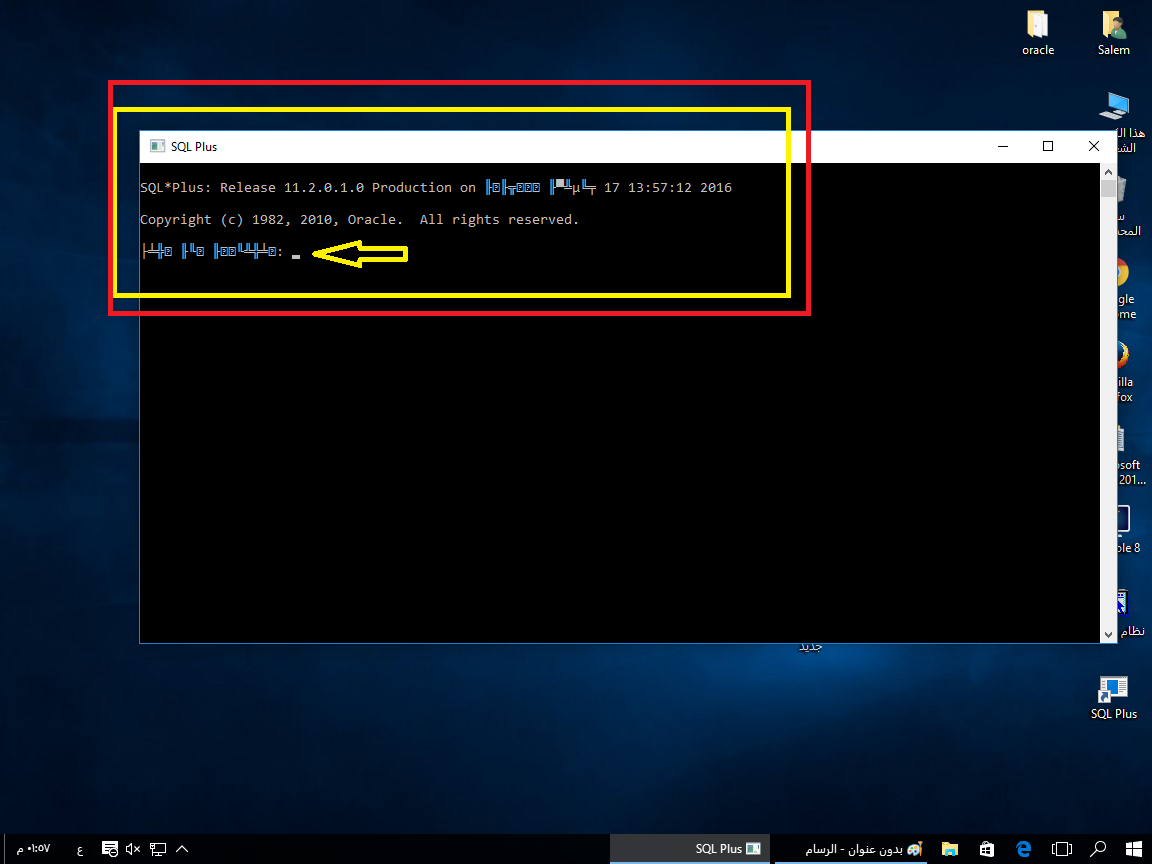Click the taskbar clock showing the time
This screenshot has height=864, width=1152.
click(34, 849)
